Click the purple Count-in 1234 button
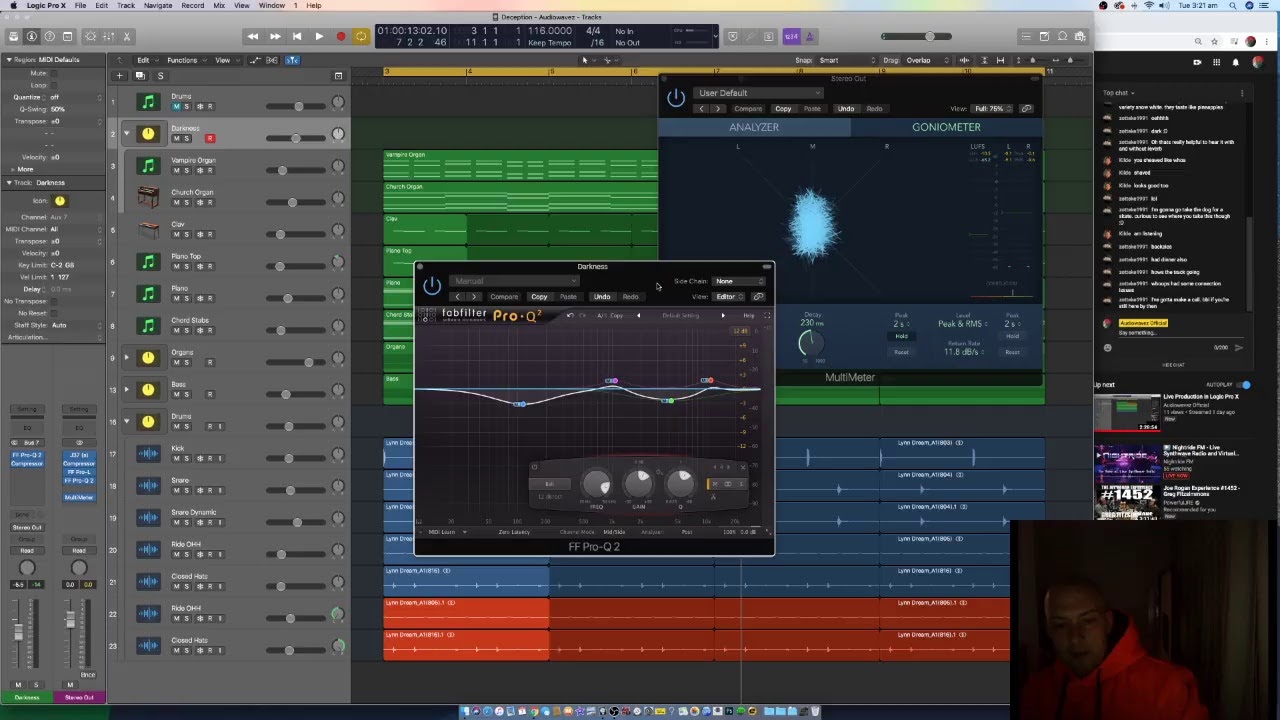 tap(791, 36)
